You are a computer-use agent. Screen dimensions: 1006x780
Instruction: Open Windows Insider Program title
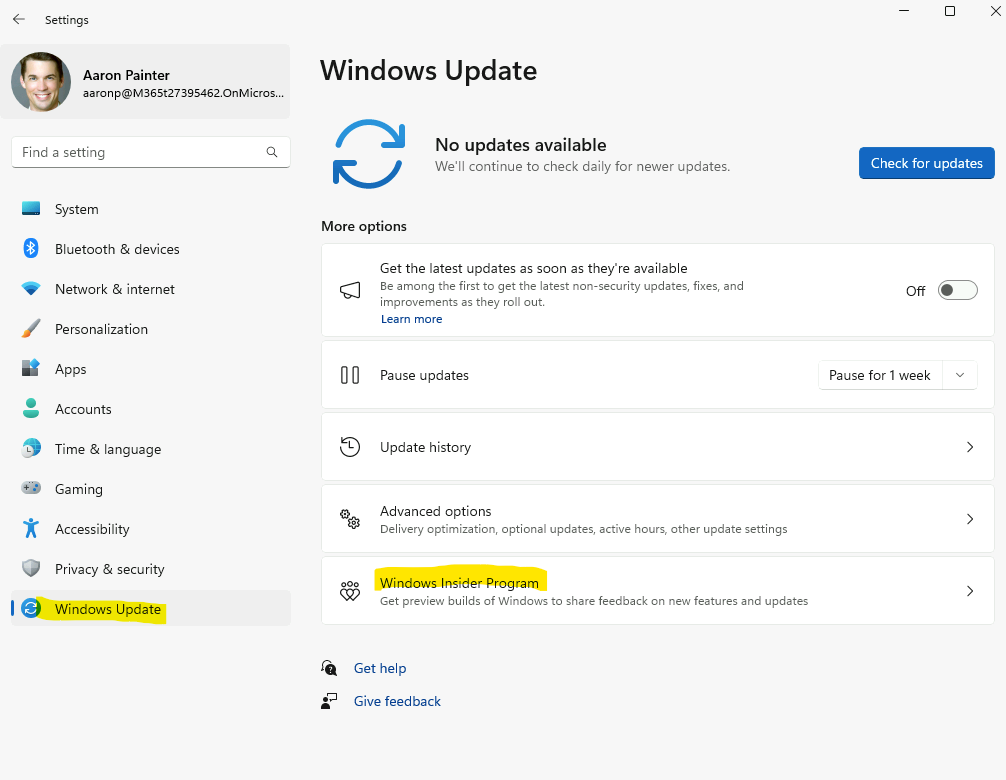click(459, 582)
